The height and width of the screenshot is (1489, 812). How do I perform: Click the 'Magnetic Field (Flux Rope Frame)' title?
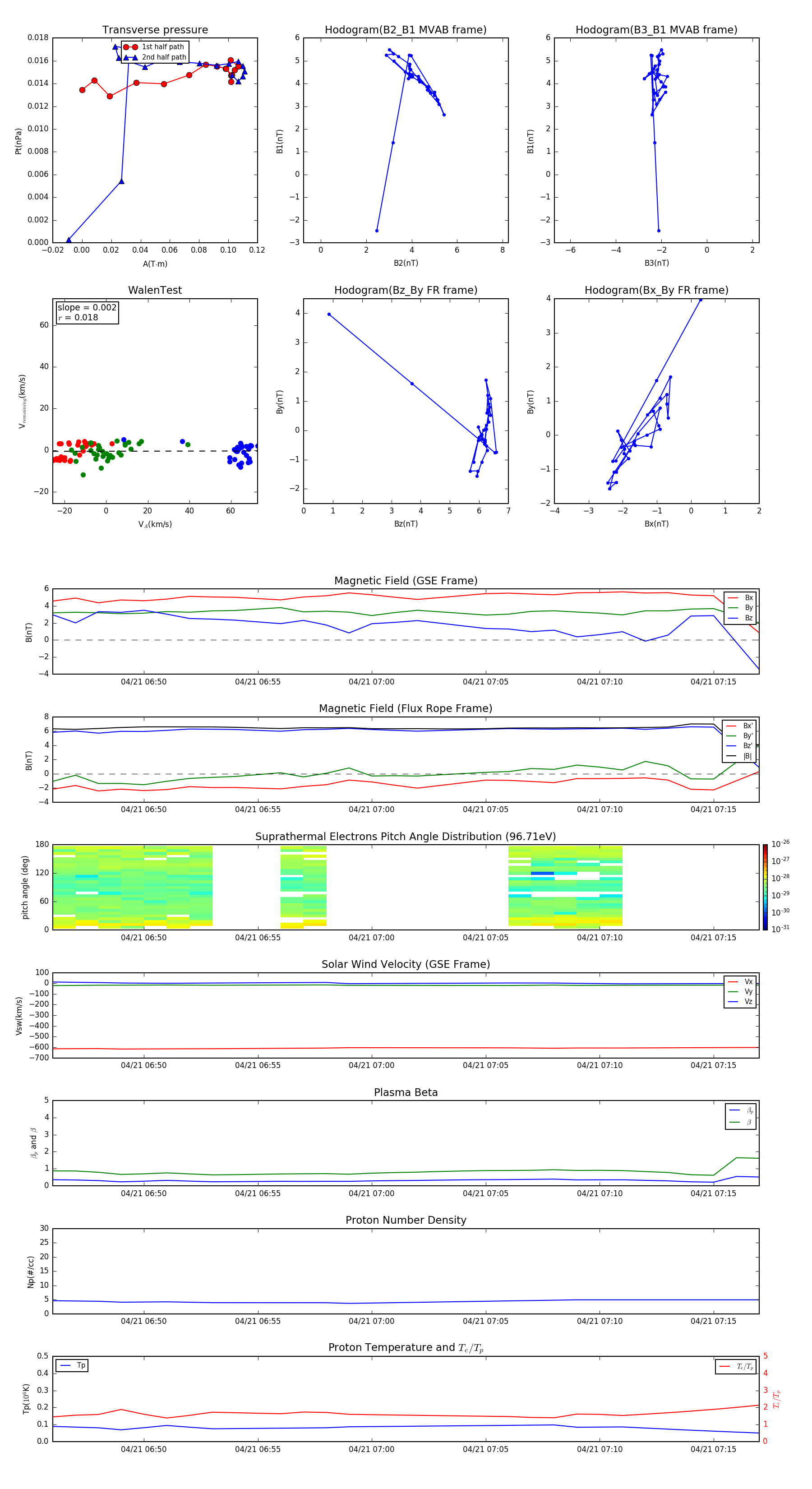[x=406, y=709]
